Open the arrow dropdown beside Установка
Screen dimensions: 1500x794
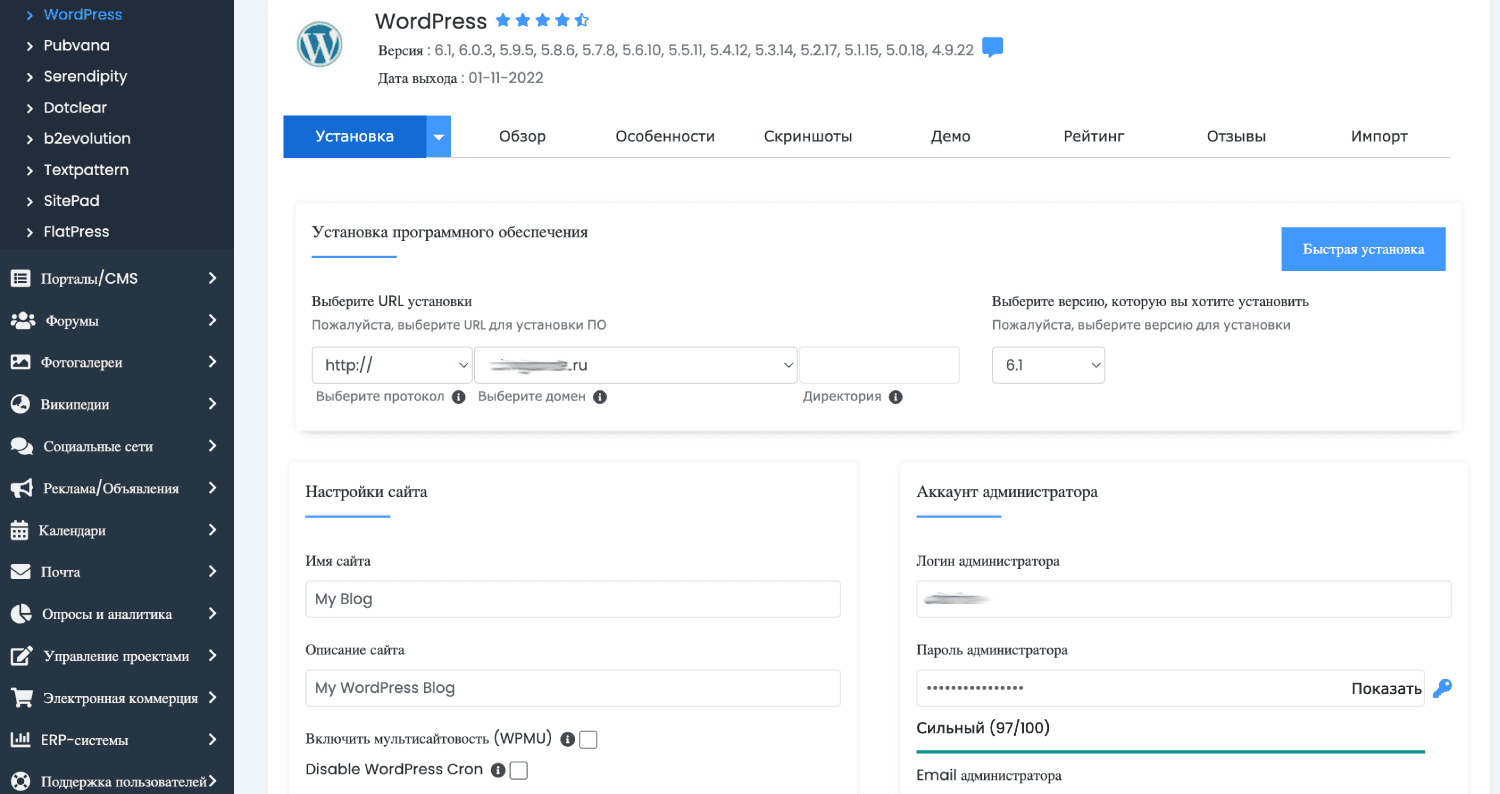439,137
